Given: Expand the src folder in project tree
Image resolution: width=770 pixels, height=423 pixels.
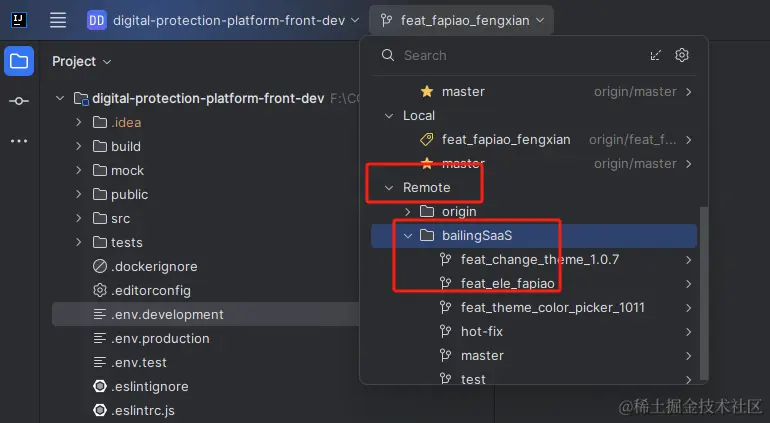Looking at the screenshot, I should click(79, 218).
